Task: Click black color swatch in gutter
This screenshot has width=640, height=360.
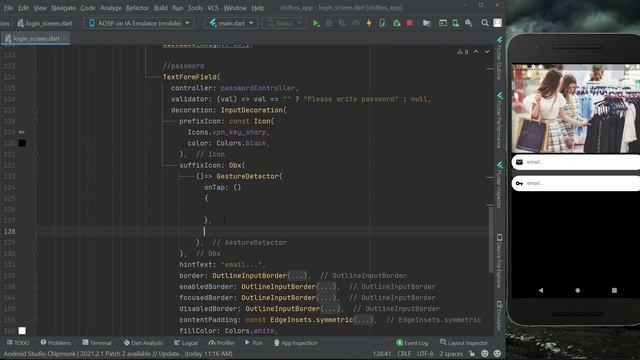Action: point(22,143)
